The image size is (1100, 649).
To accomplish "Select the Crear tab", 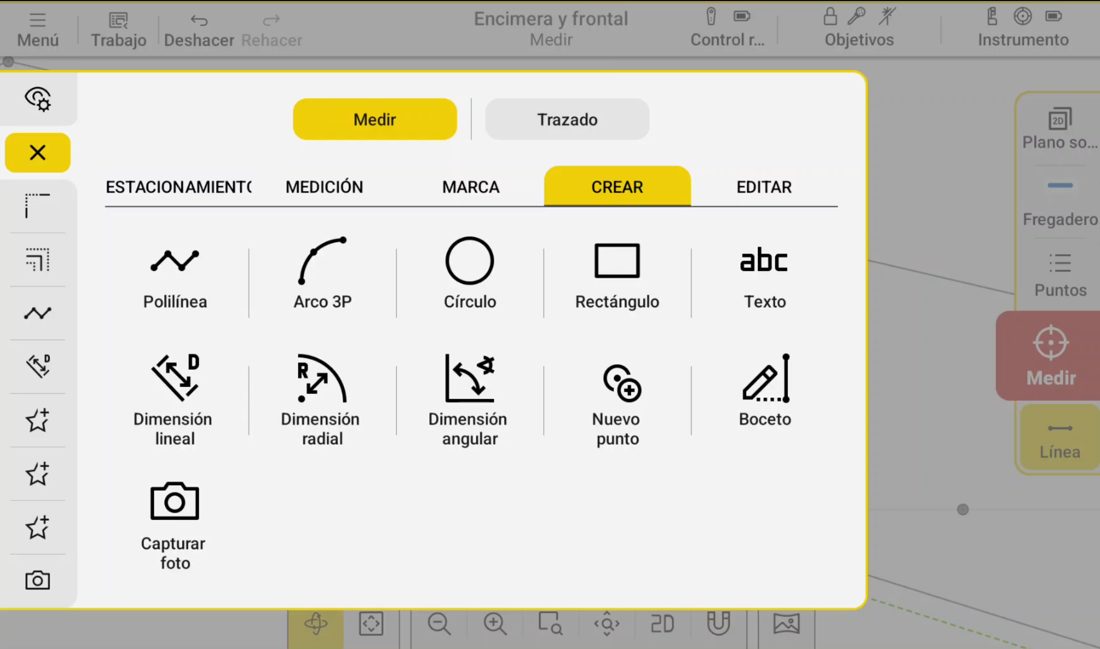I will (x=617, y=187).
